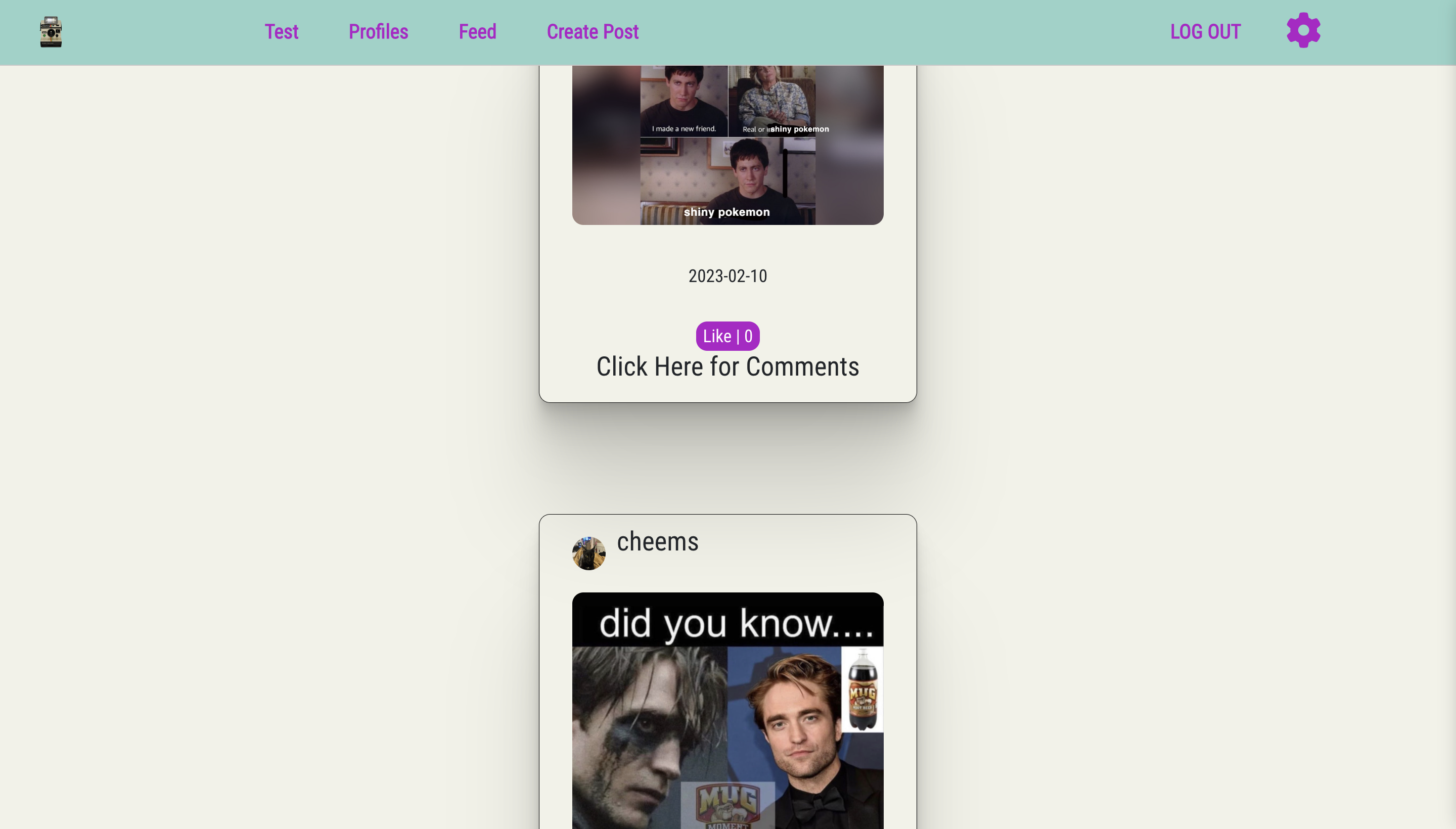Viewport: 1456px width, 829px height.
Task: Navigate to the Feed tab
Action: (x=477, y=32)
